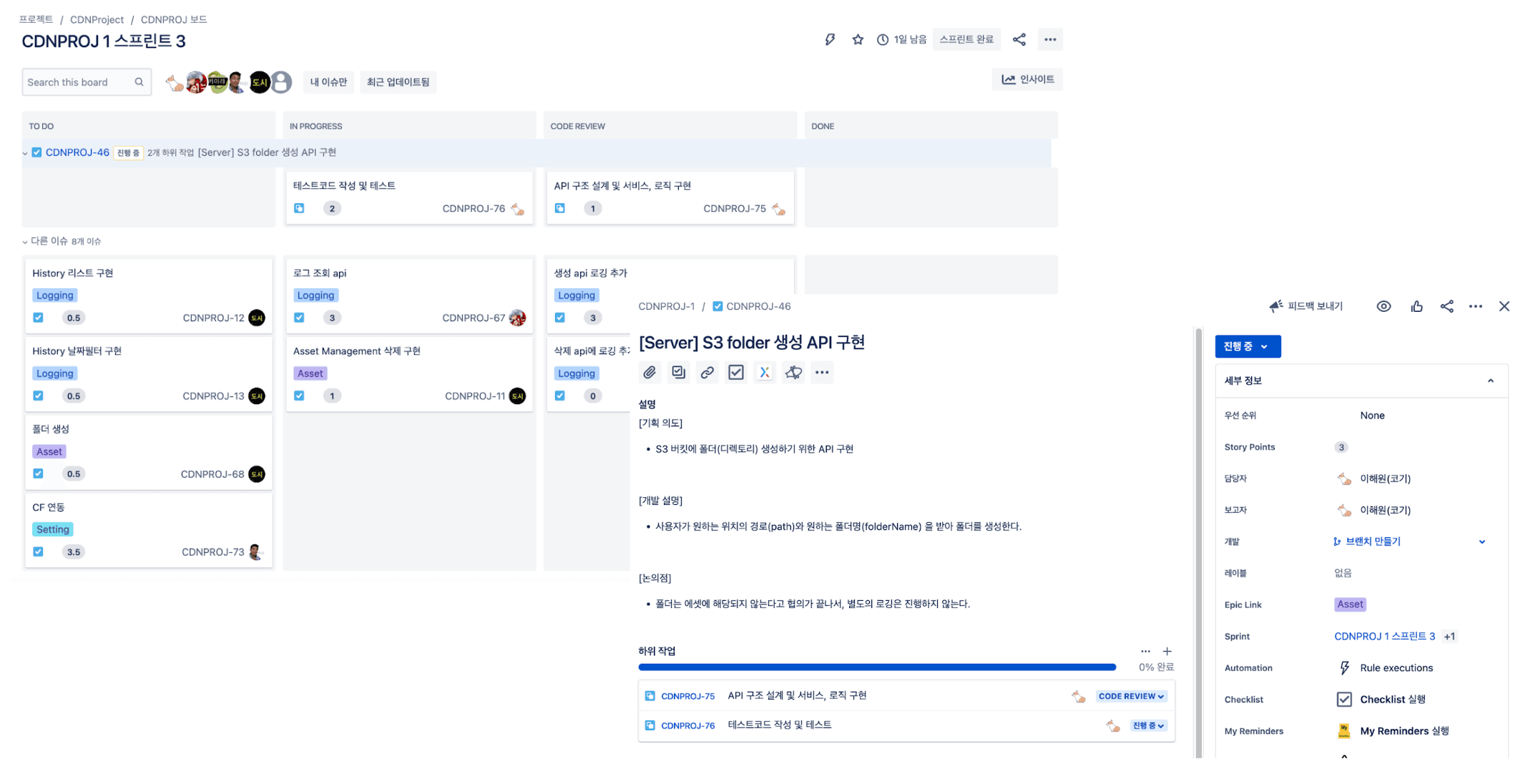Click the search magnifier icon
The width and height of the screenshot is (1528, 784).
pyautogui.click(x=139, y=82)
